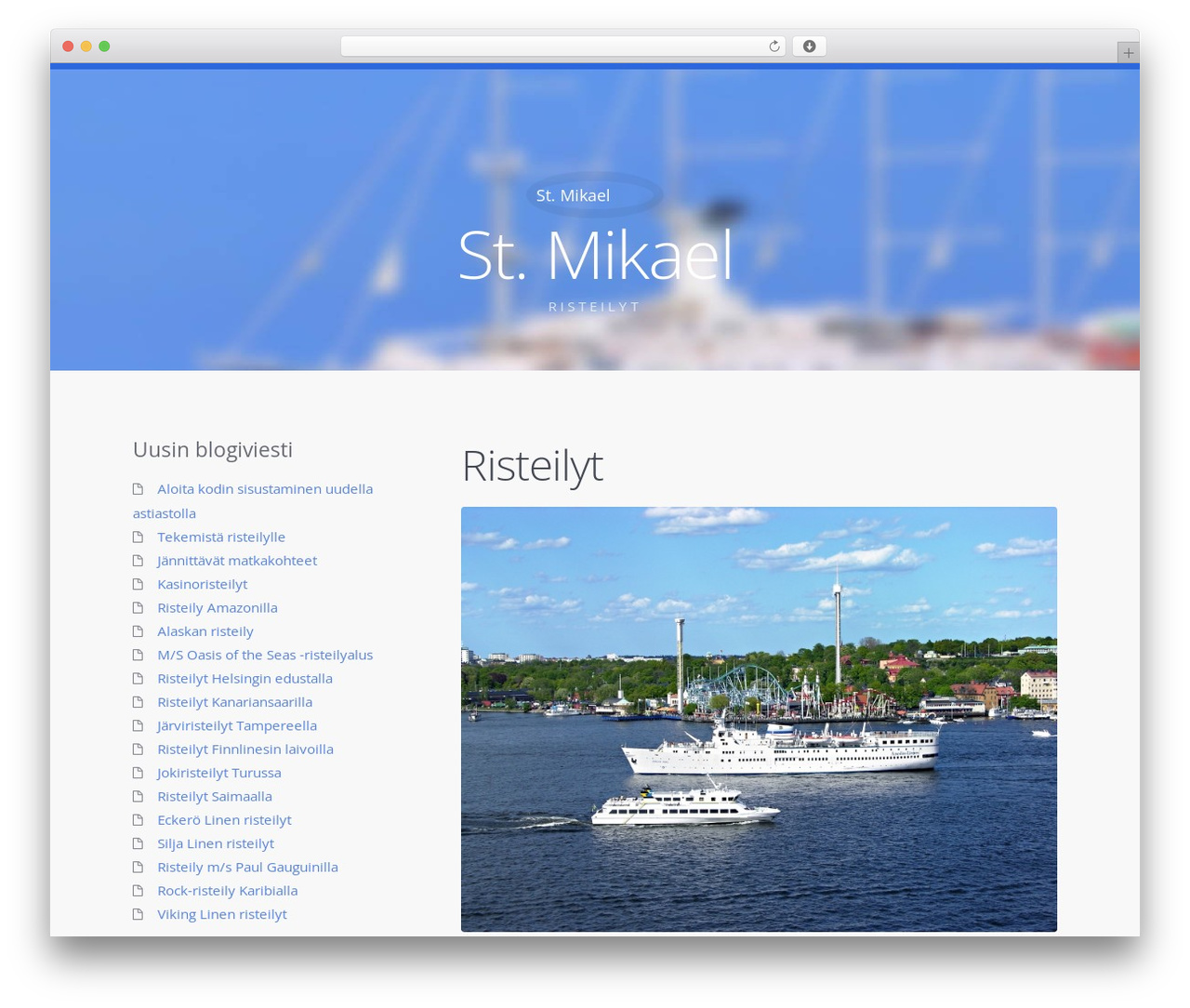The image size is (1190, 1008).
Task: Open the large St. Mikael site title
Action: (595, 255)
